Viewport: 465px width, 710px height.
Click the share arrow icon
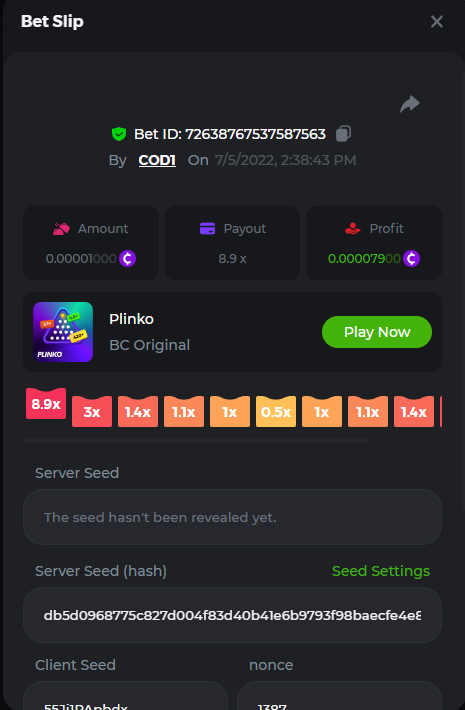pyautogui.click(x=410, y=104)
